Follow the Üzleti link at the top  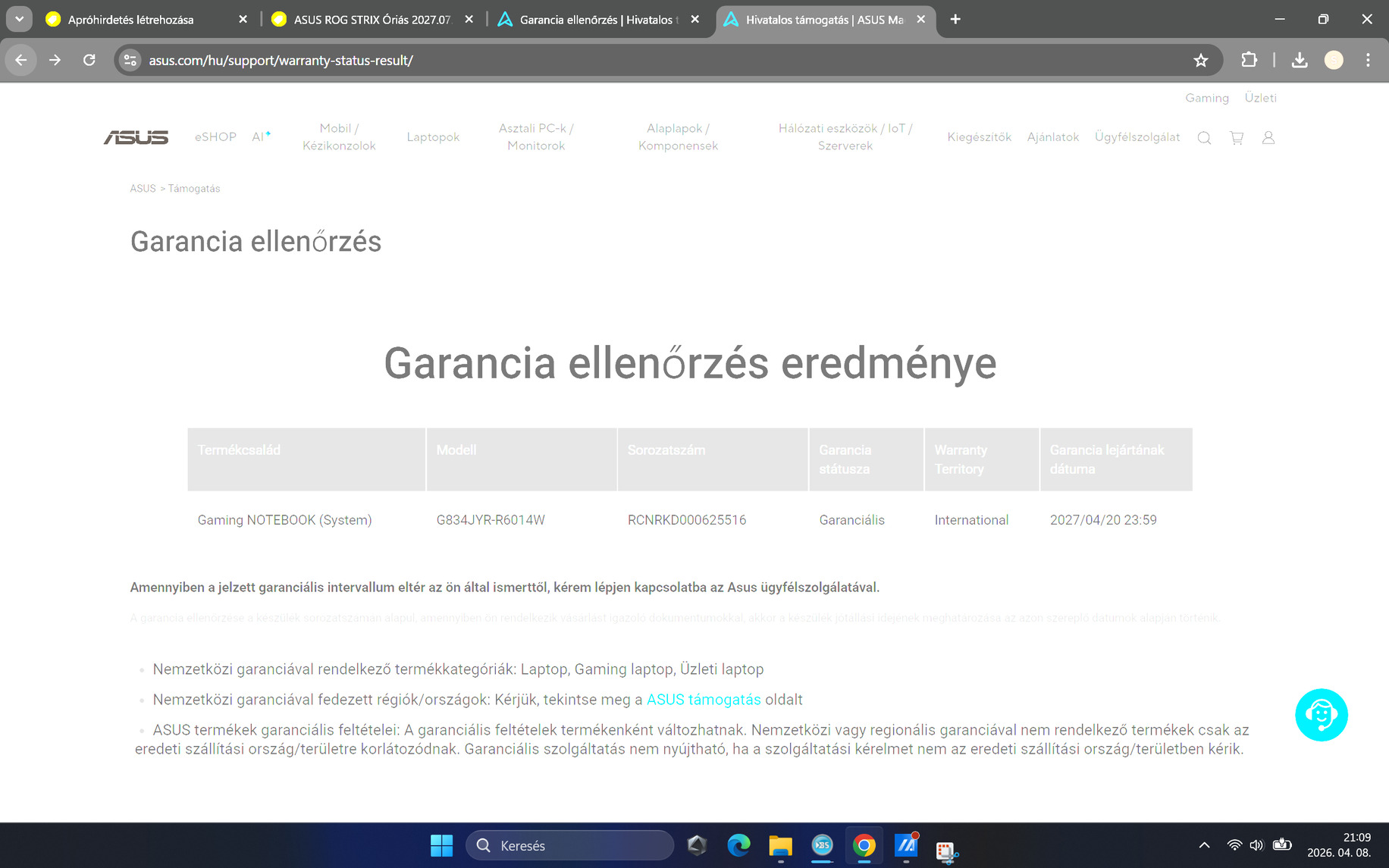tap(1261, 98)
